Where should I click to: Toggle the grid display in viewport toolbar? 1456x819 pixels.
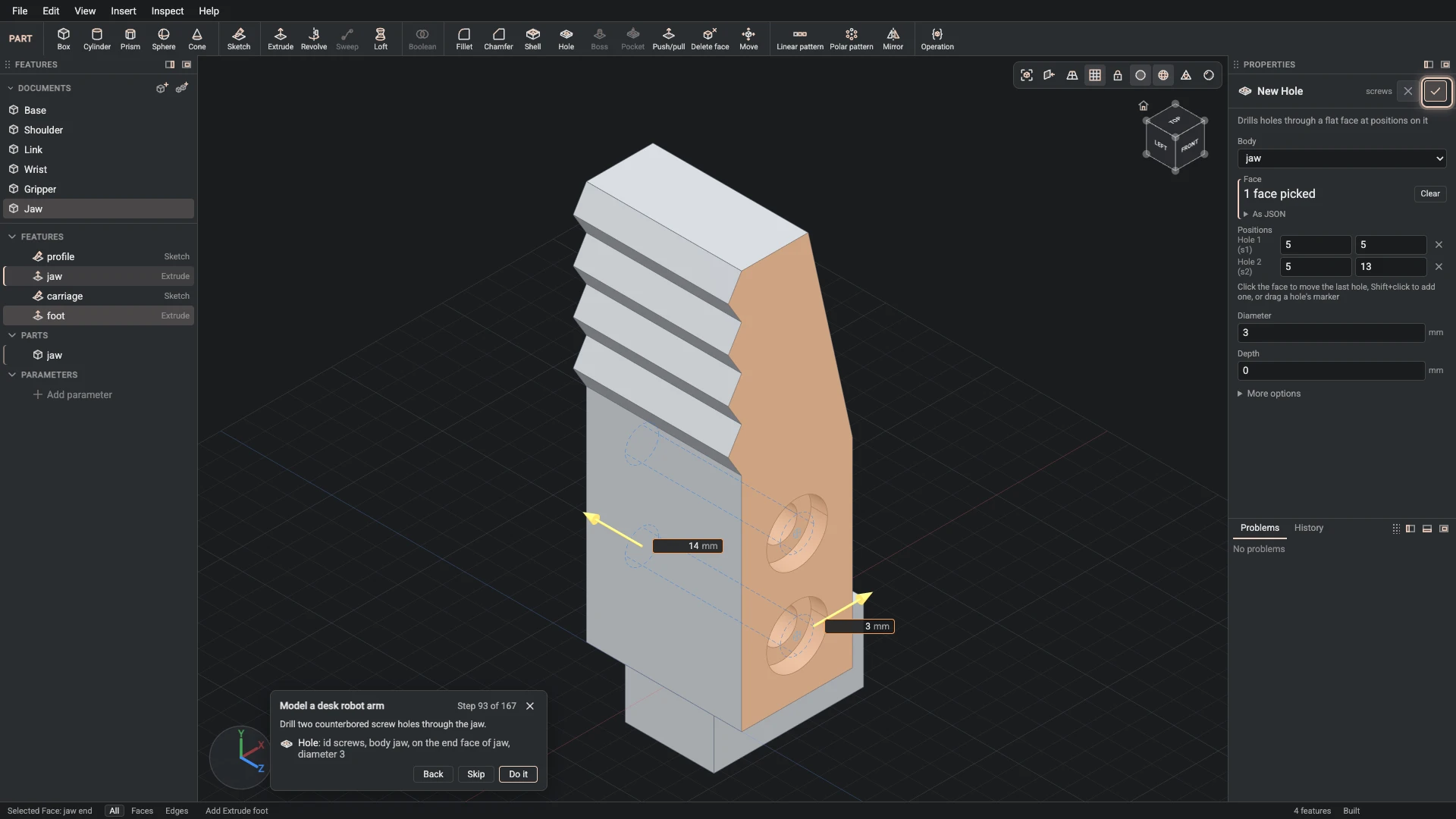[x=1095, y=75]
